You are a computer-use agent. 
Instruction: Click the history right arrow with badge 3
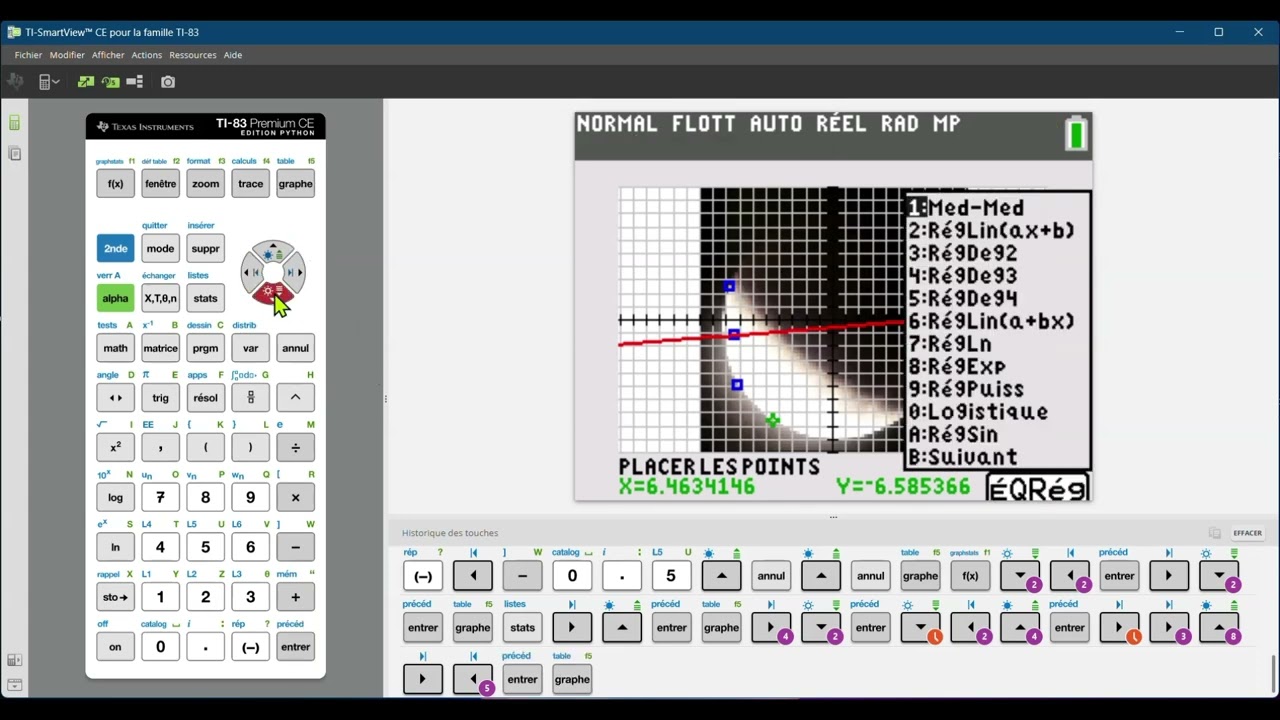[1169, 627]
